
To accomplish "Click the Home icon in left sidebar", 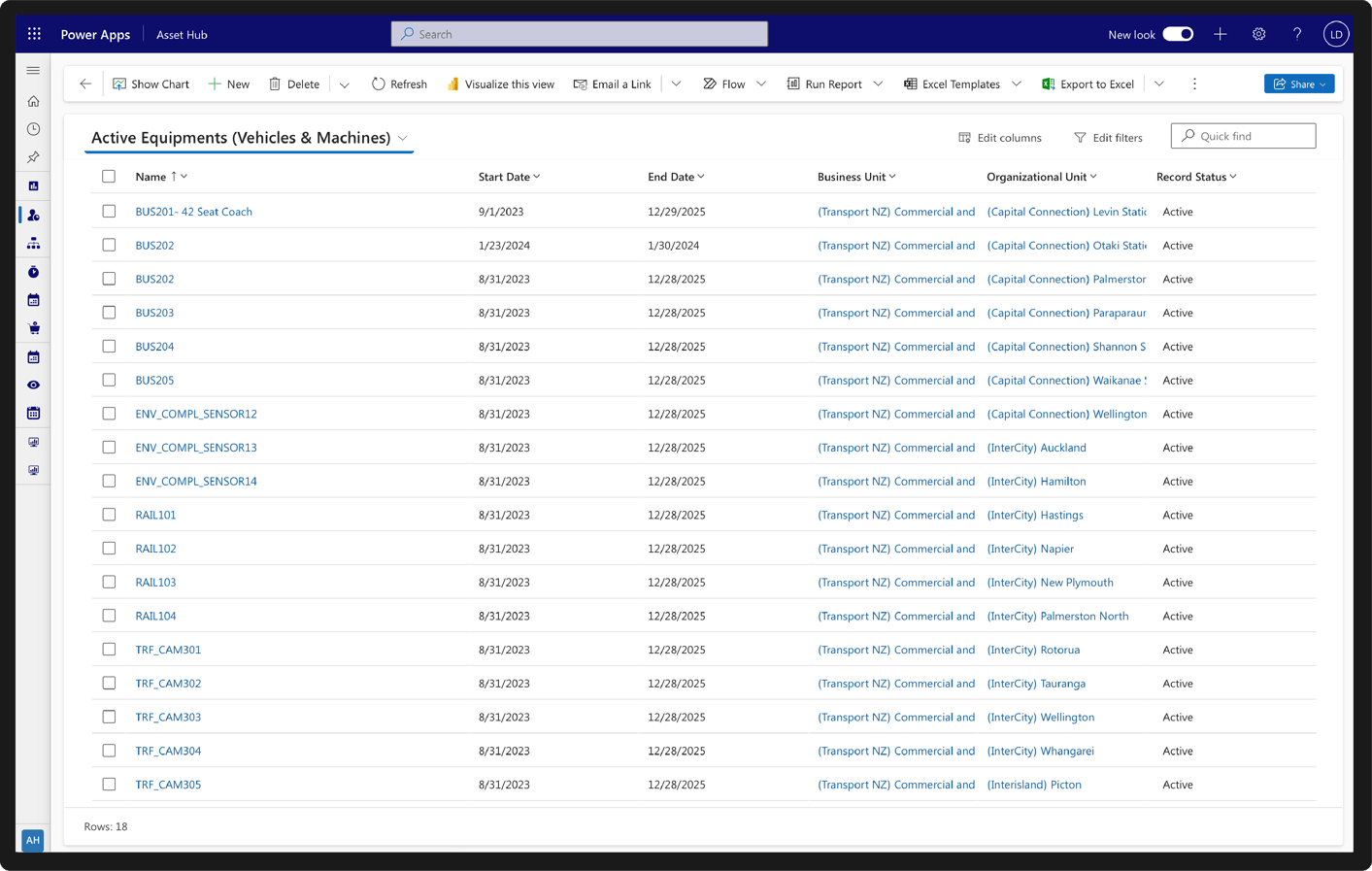I will coord(33,101).
